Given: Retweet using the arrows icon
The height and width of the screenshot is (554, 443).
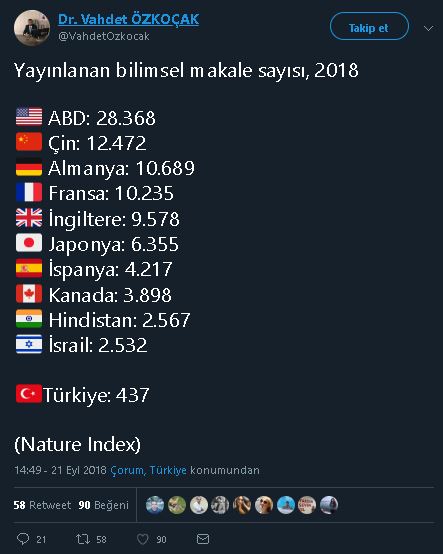Looking at the screenshot, I should [83, 539].
